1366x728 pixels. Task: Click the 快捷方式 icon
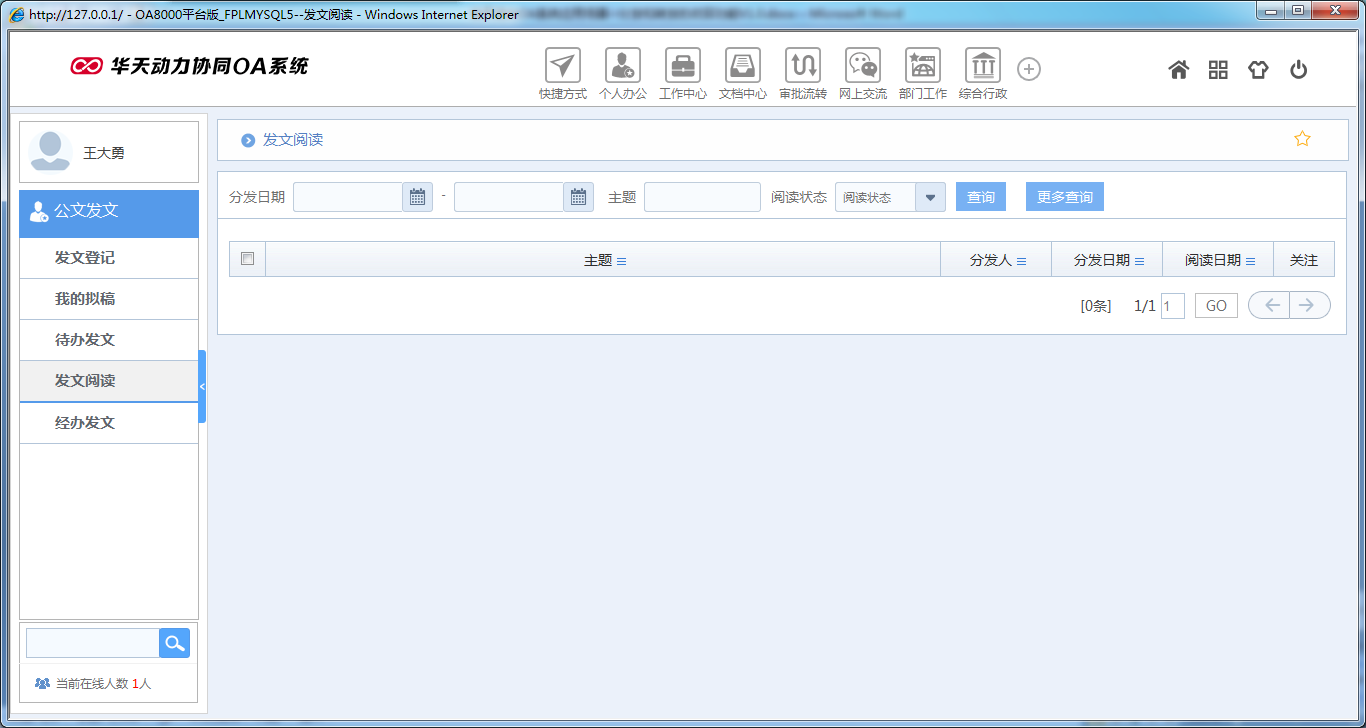(563, 67)
